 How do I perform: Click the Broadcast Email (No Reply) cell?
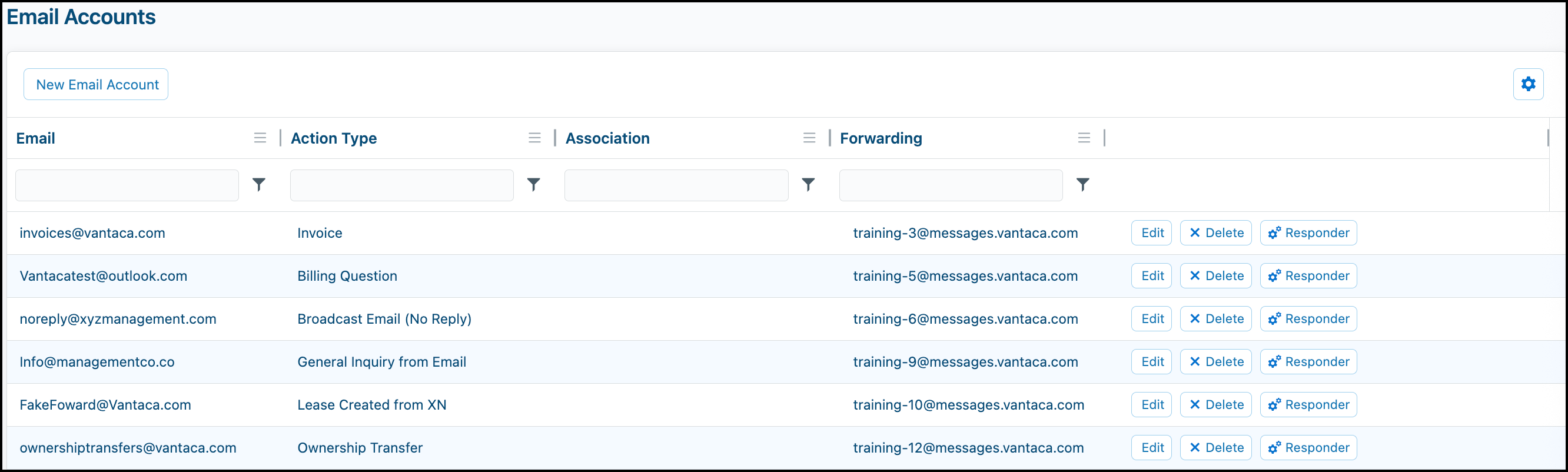384,320
